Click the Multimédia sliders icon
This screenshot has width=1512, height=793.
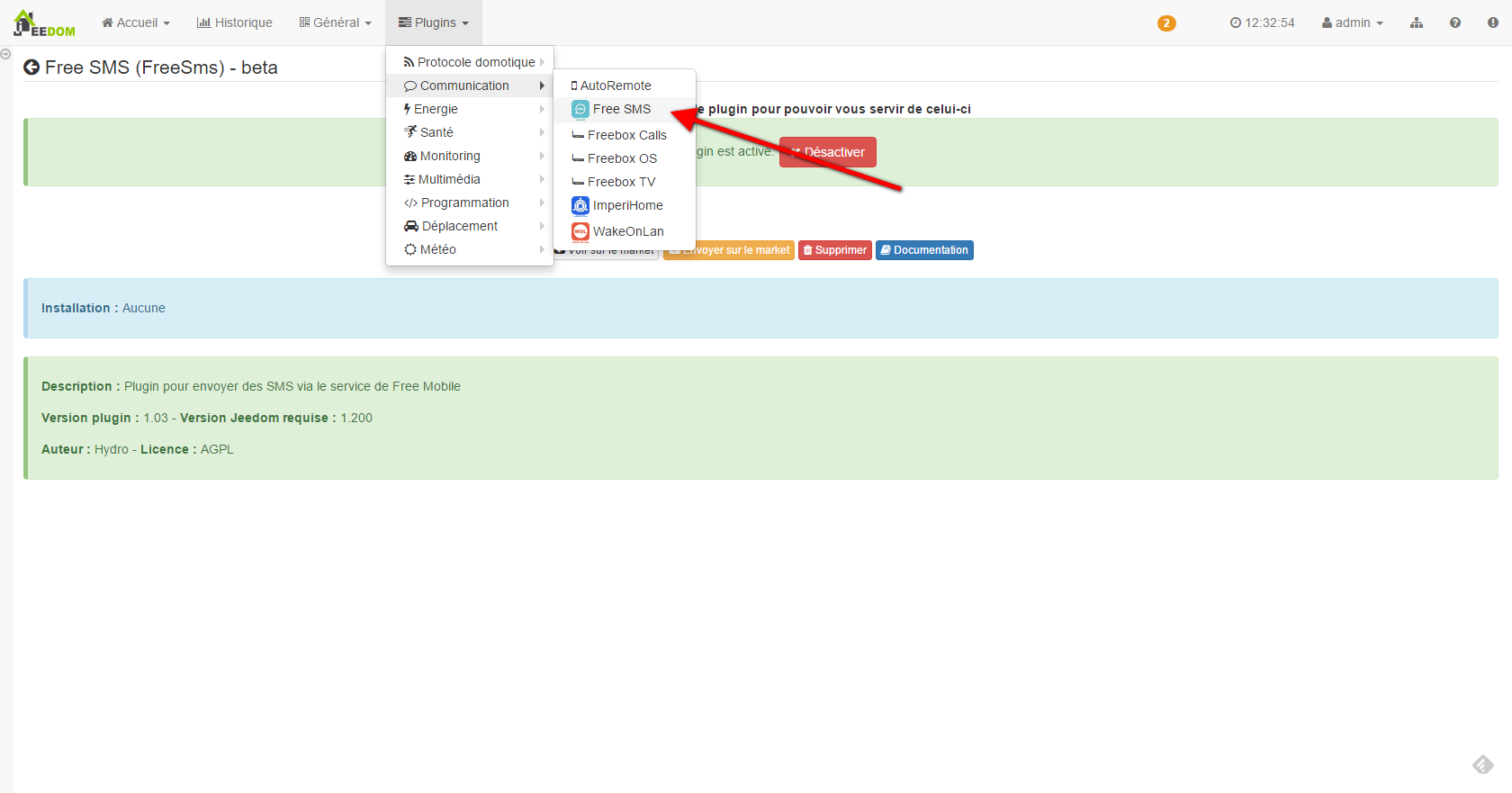pyautogui.click(x=409, y=179)
